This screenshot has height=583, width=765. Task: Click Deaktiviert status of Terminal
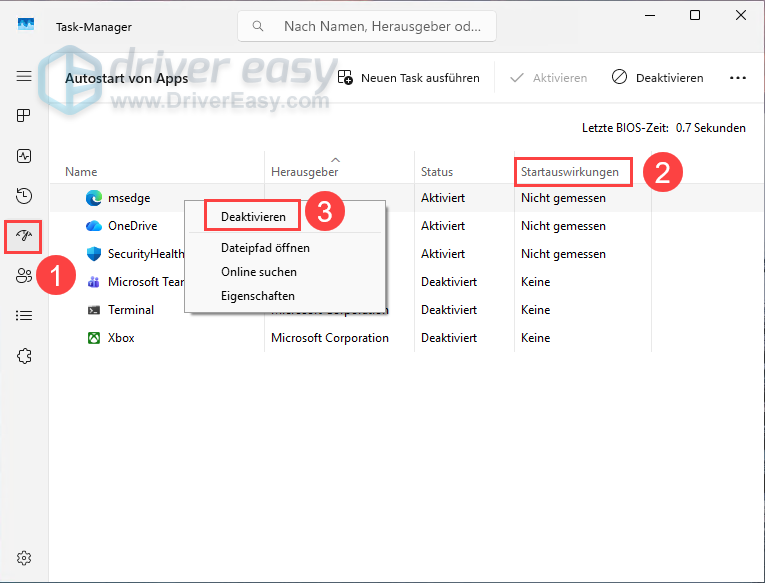tap(448, 310)
